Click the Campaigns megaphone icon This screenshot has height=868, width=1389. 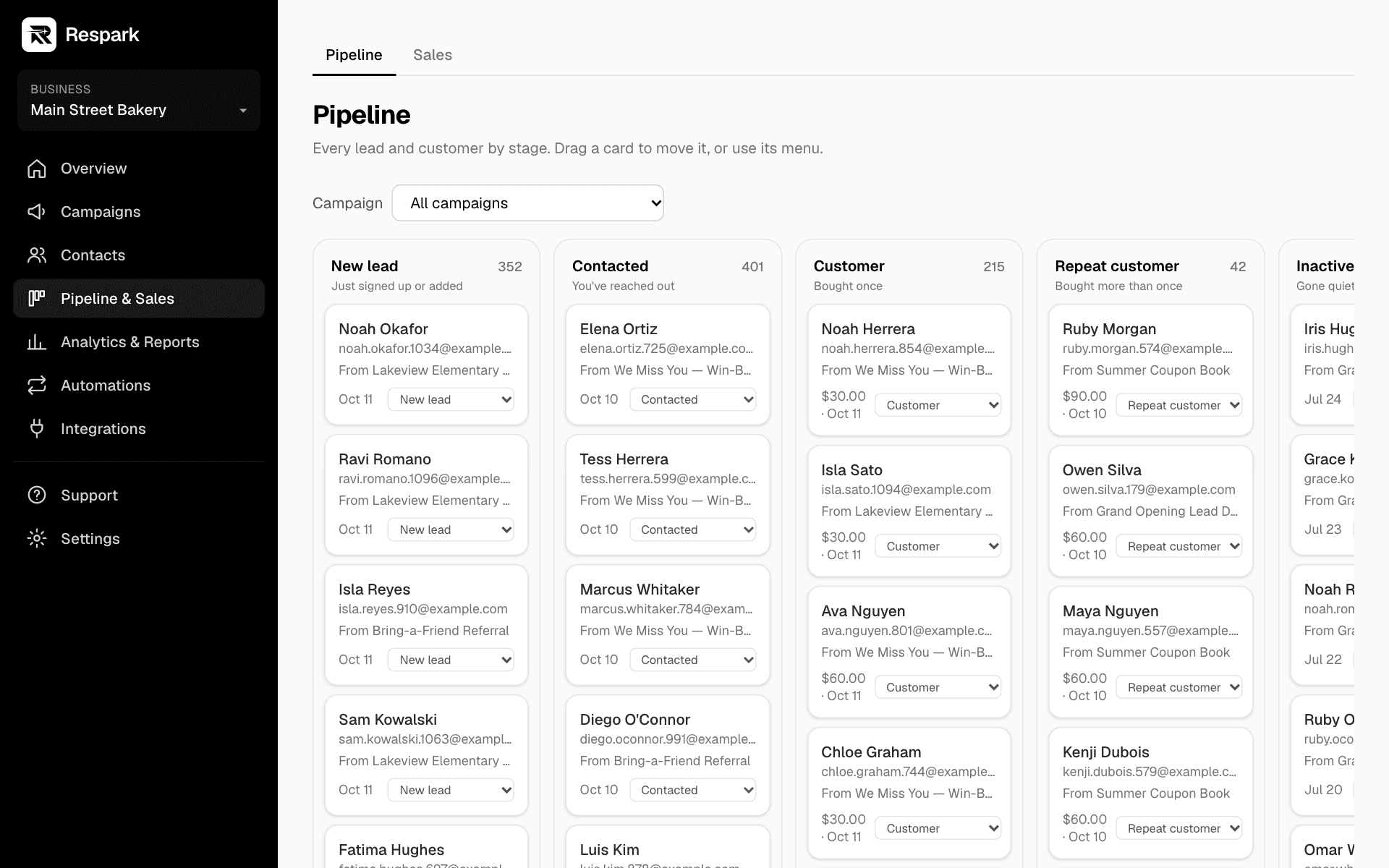point(37,212)
